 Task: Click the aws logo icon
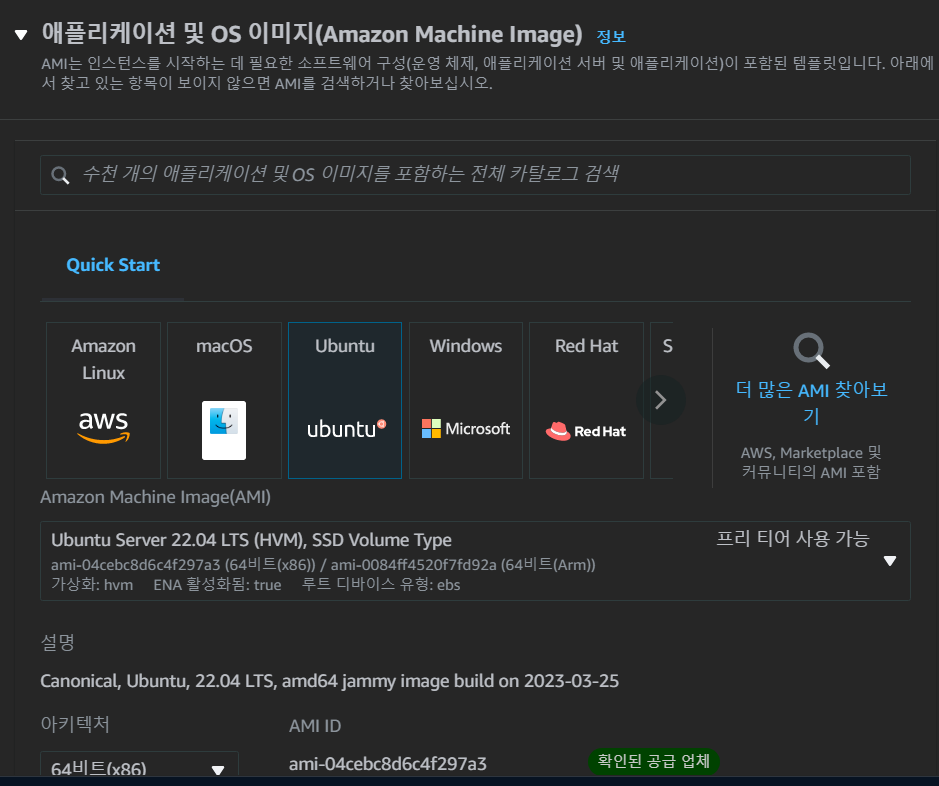point(104,427)
